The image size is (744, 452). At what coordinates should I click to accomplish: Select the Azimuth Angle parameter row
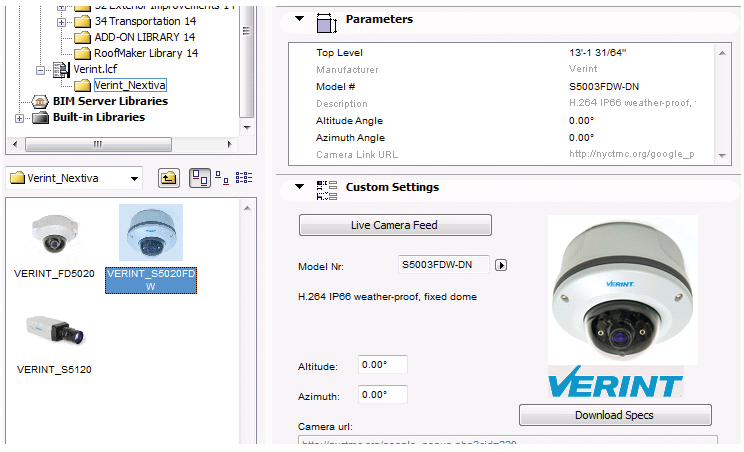pos(503,138)
